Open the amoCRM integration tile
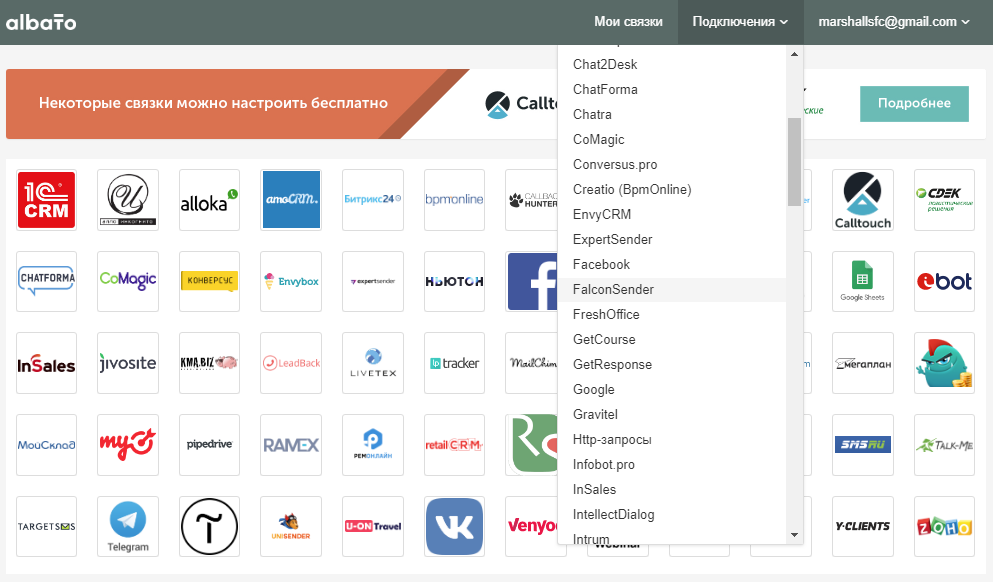993x582 pixels. tap(291, 200)
